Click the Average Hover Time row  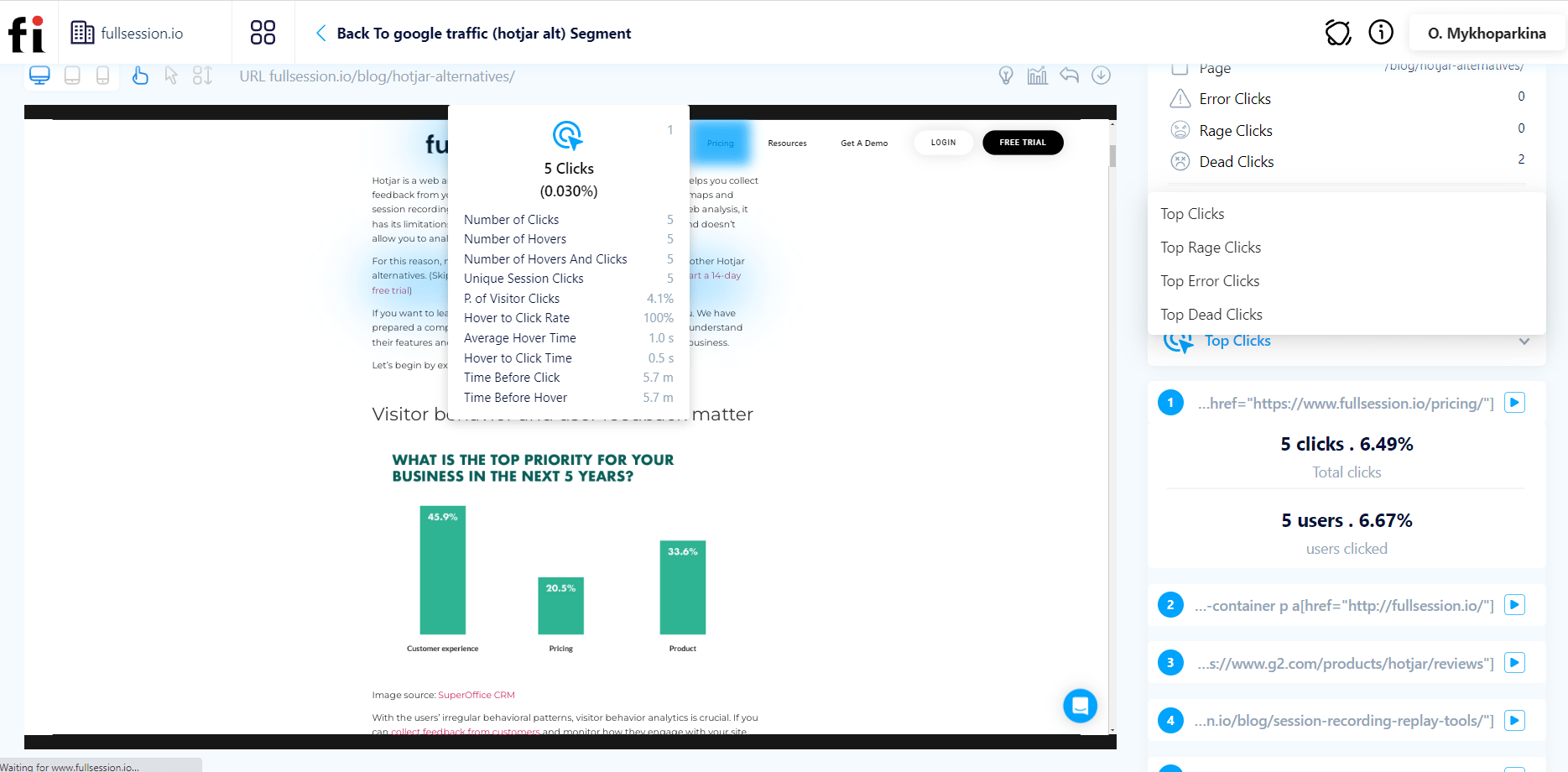click(x=568, y=338)
